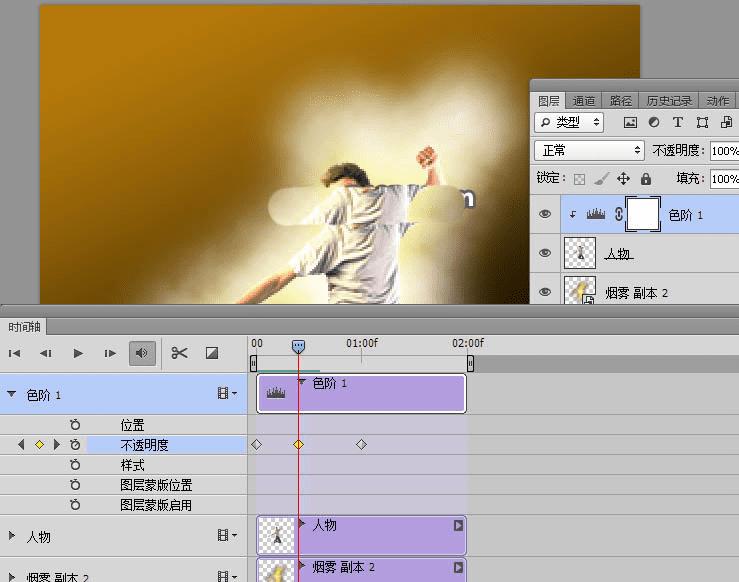The width and height of the screenshot is (739, 582).
Task: Open 烟雾 副本 2 track filmstrip menu
Action: pos(227,576)
